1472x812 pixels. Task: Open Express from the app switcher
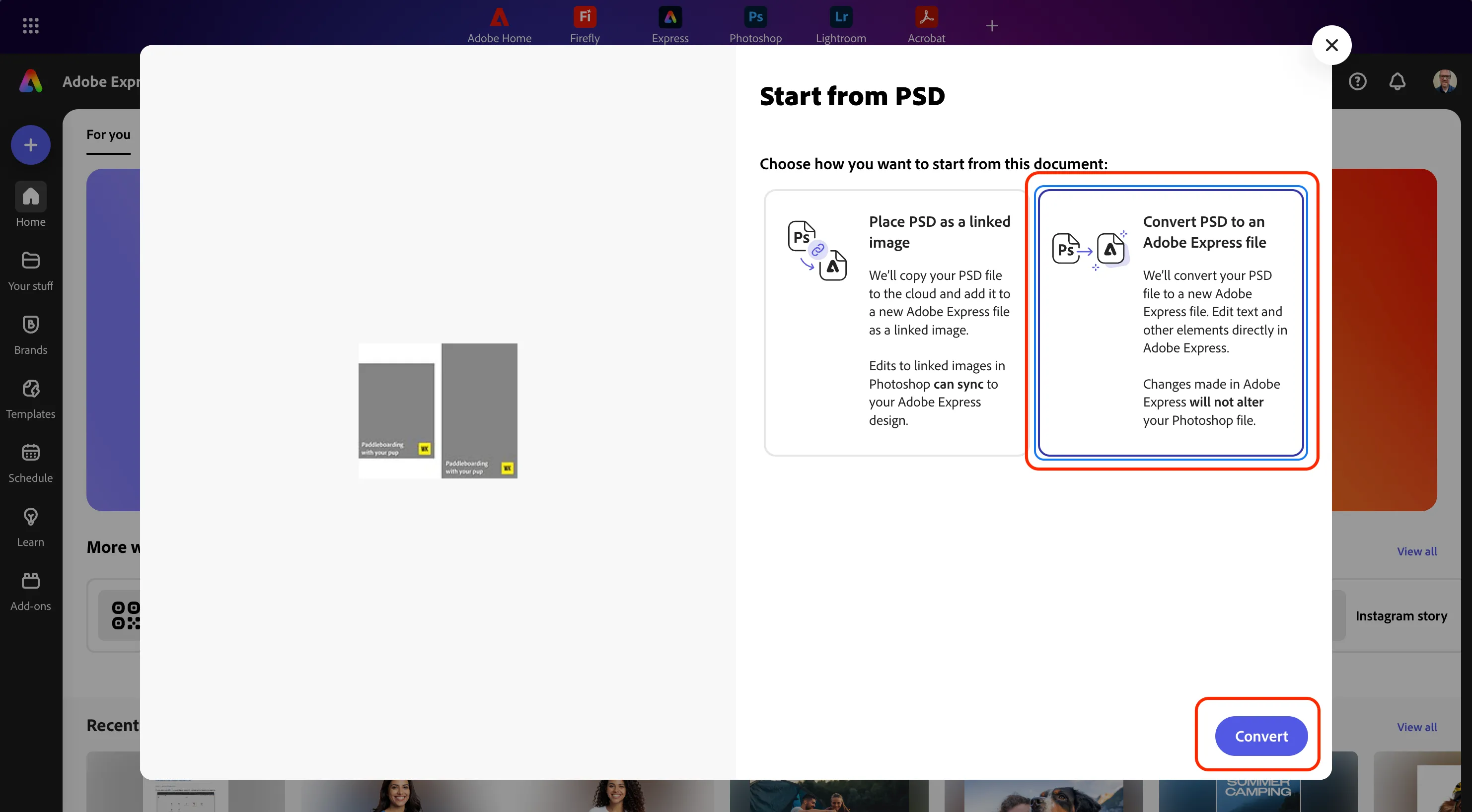click(x=670, y=25)
